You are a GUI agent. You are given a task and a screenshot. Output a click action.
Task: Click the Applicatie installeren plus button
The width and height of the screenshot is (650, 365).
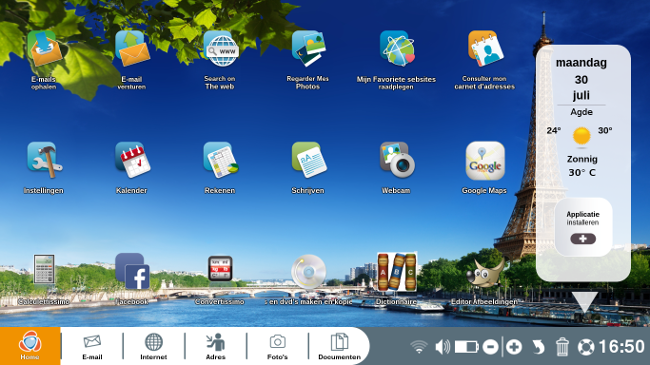pyautogui.click(x=583, y=238)
